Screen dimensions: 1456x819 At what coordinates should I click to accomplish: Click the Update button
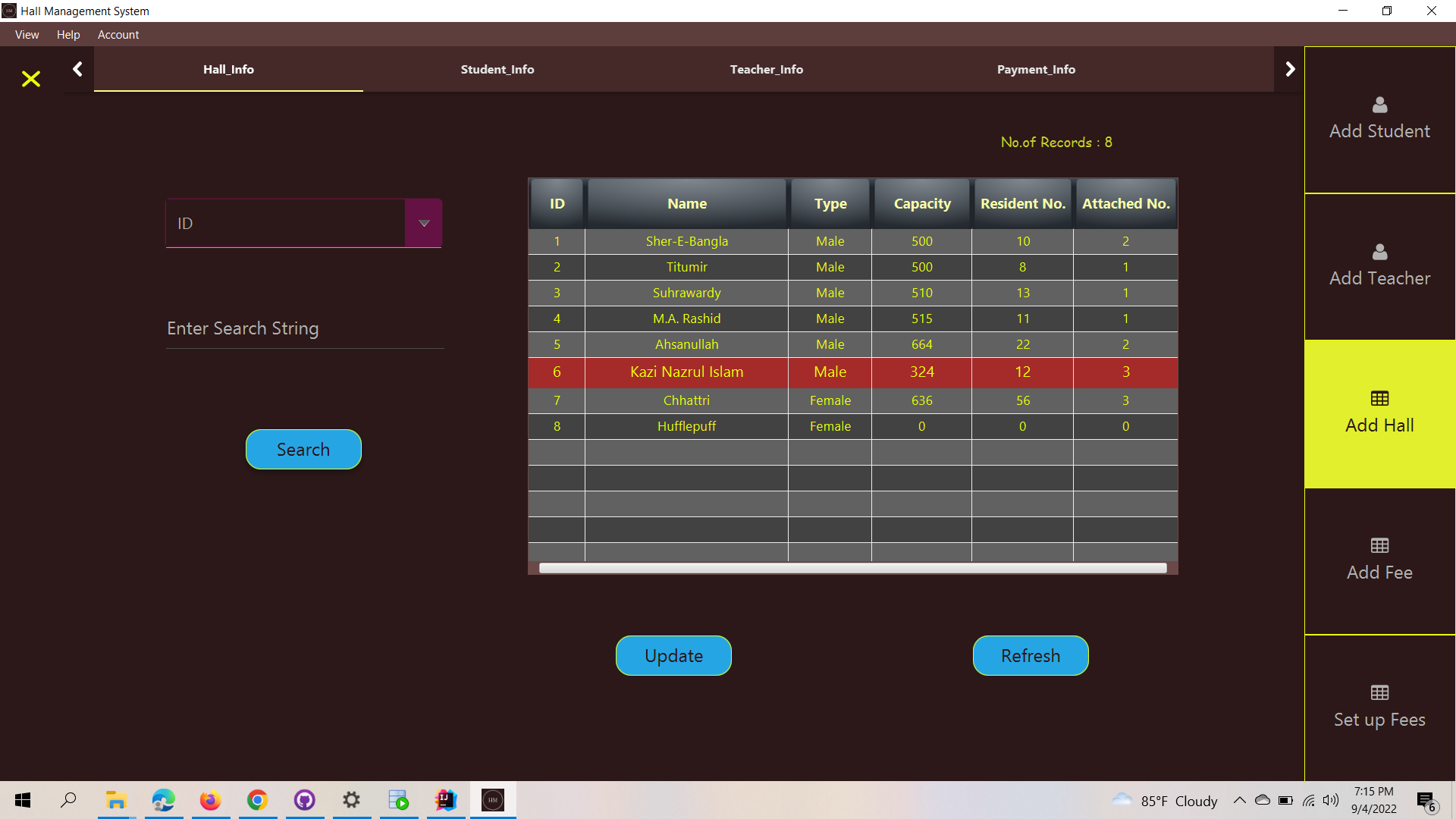(x=673, y=655)
